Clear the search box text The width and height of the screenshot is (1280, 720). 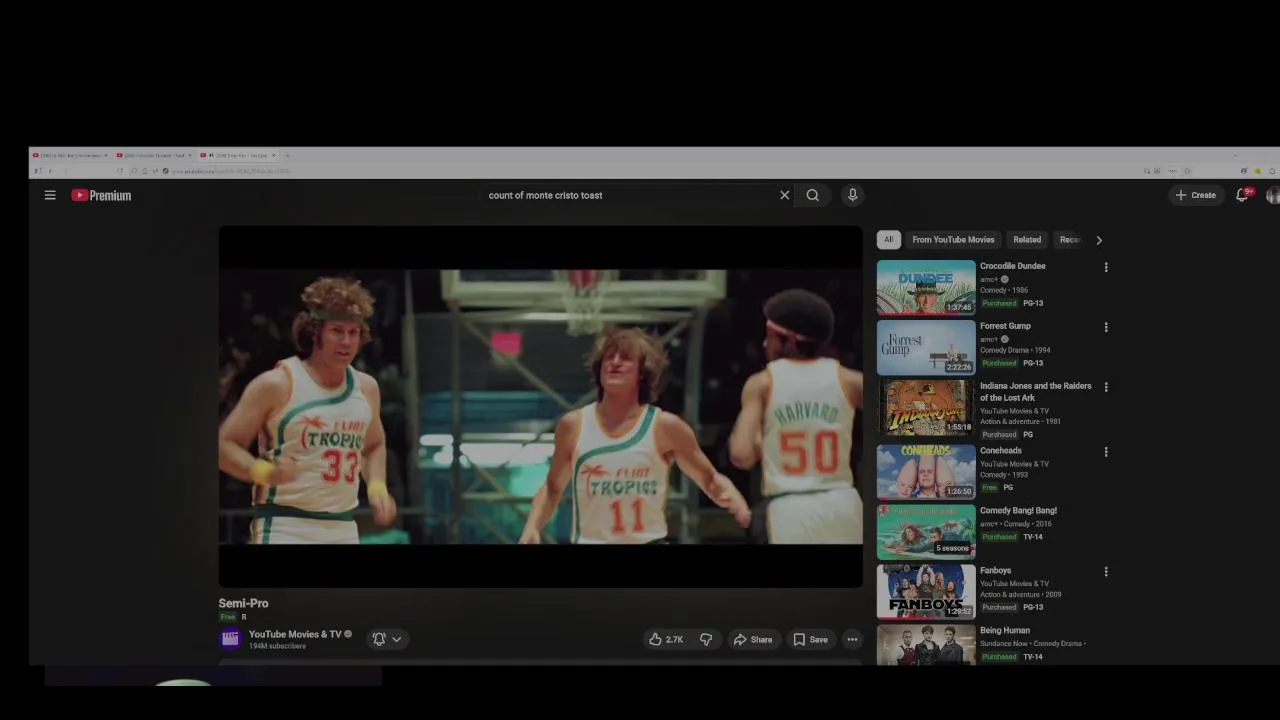pyautogui.click(x=785, y=195)
